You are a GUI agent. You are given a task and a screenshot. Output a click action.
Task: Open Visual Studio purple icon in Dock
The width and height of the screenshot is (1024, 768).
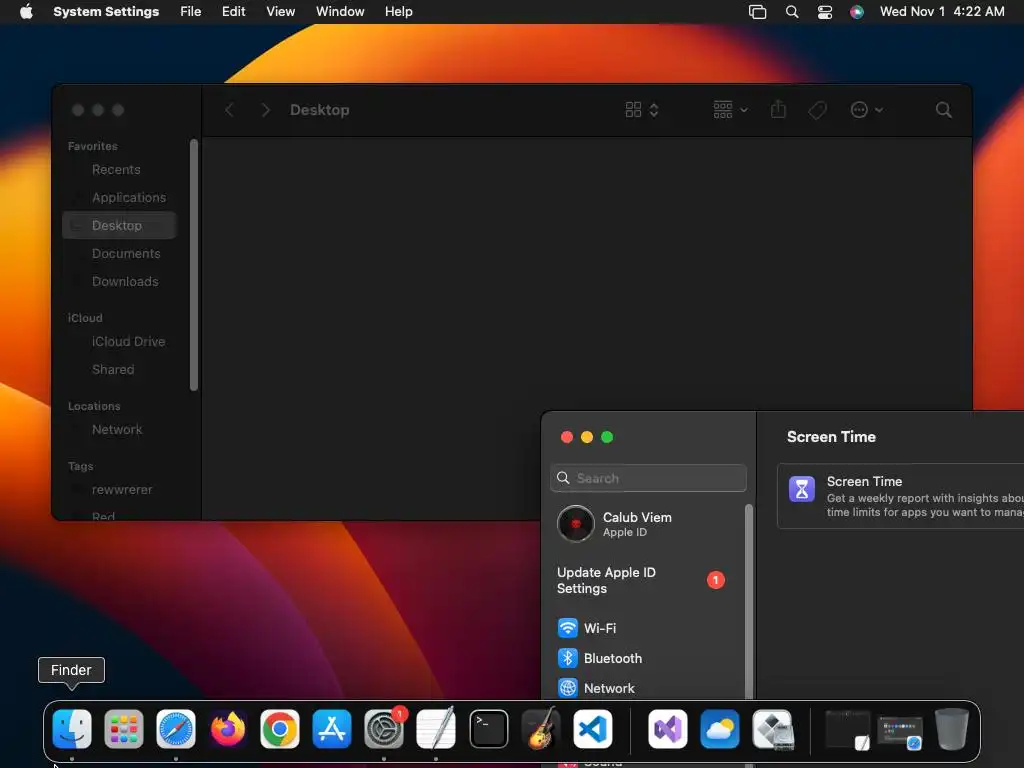[x=667, y=729]
